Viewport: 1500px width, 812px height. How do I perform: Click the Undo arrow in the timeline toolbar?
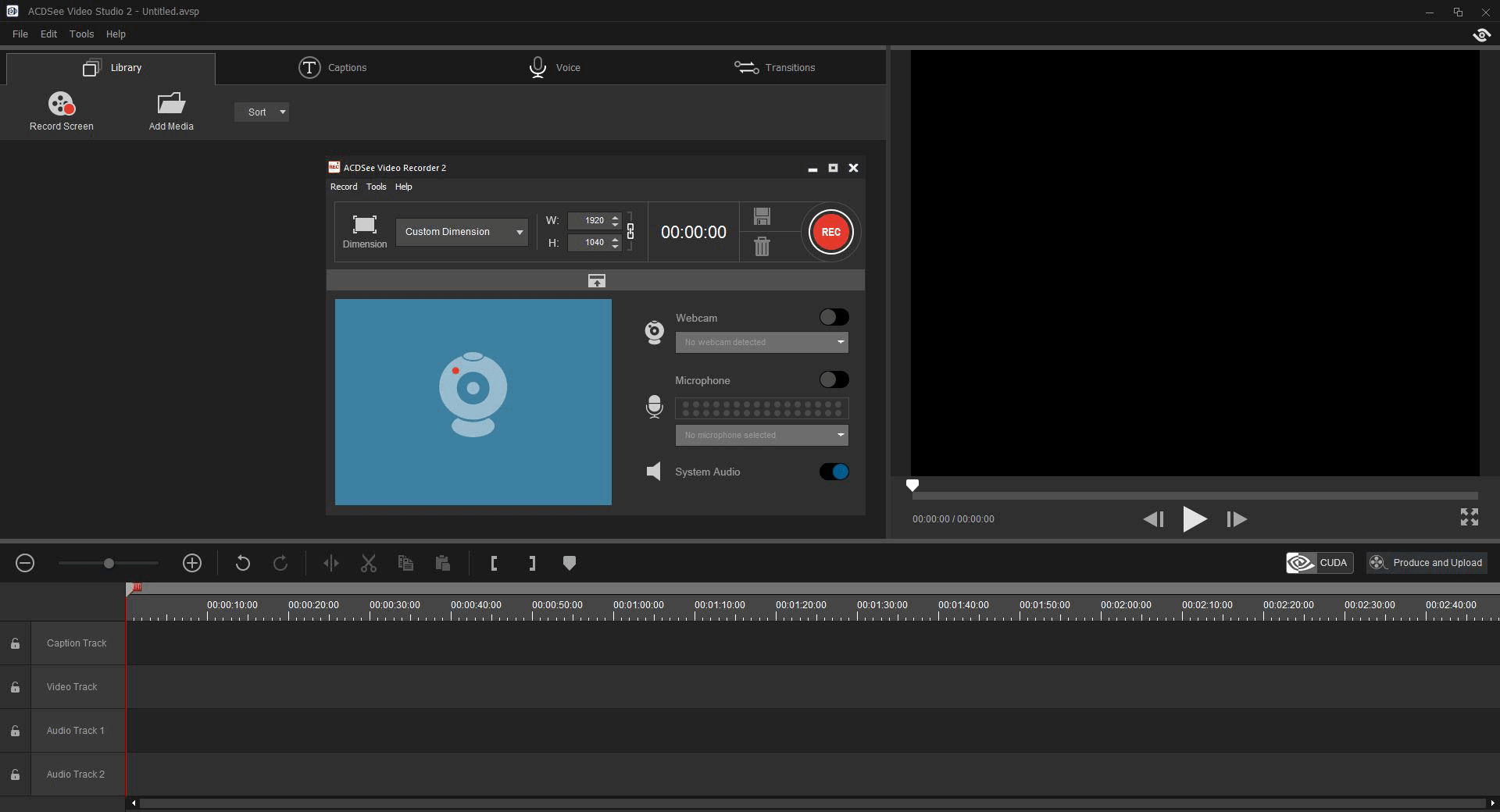[x=243, y=563]
